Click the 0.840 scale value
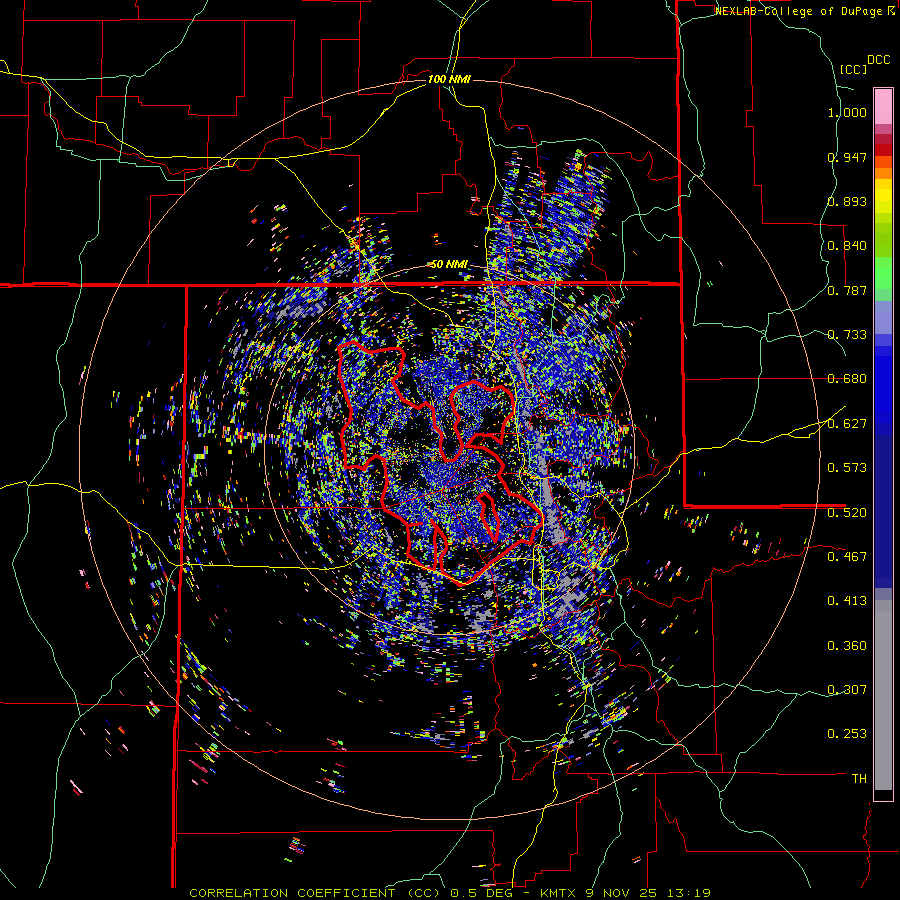Image resolution: width=900 pixels, height=900 pixels. (847, 246)
